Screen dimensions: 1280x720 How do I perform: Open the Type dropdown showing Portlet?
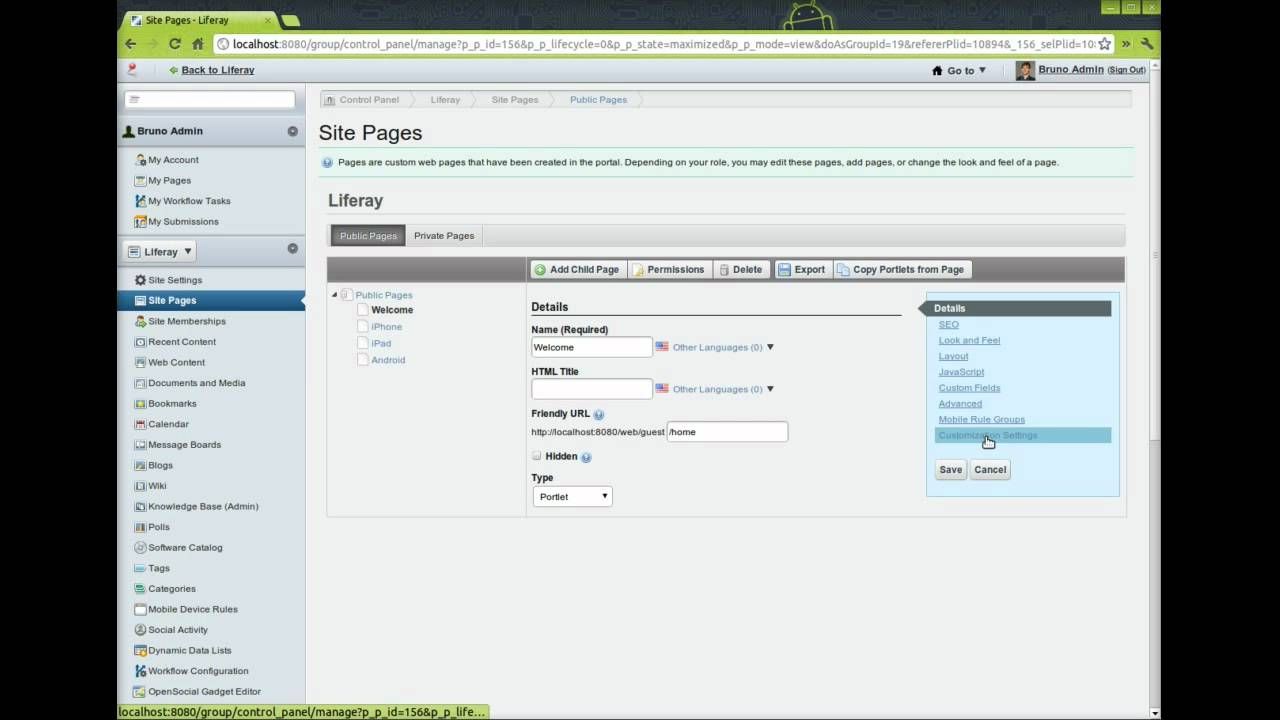[x=572, y=496]
